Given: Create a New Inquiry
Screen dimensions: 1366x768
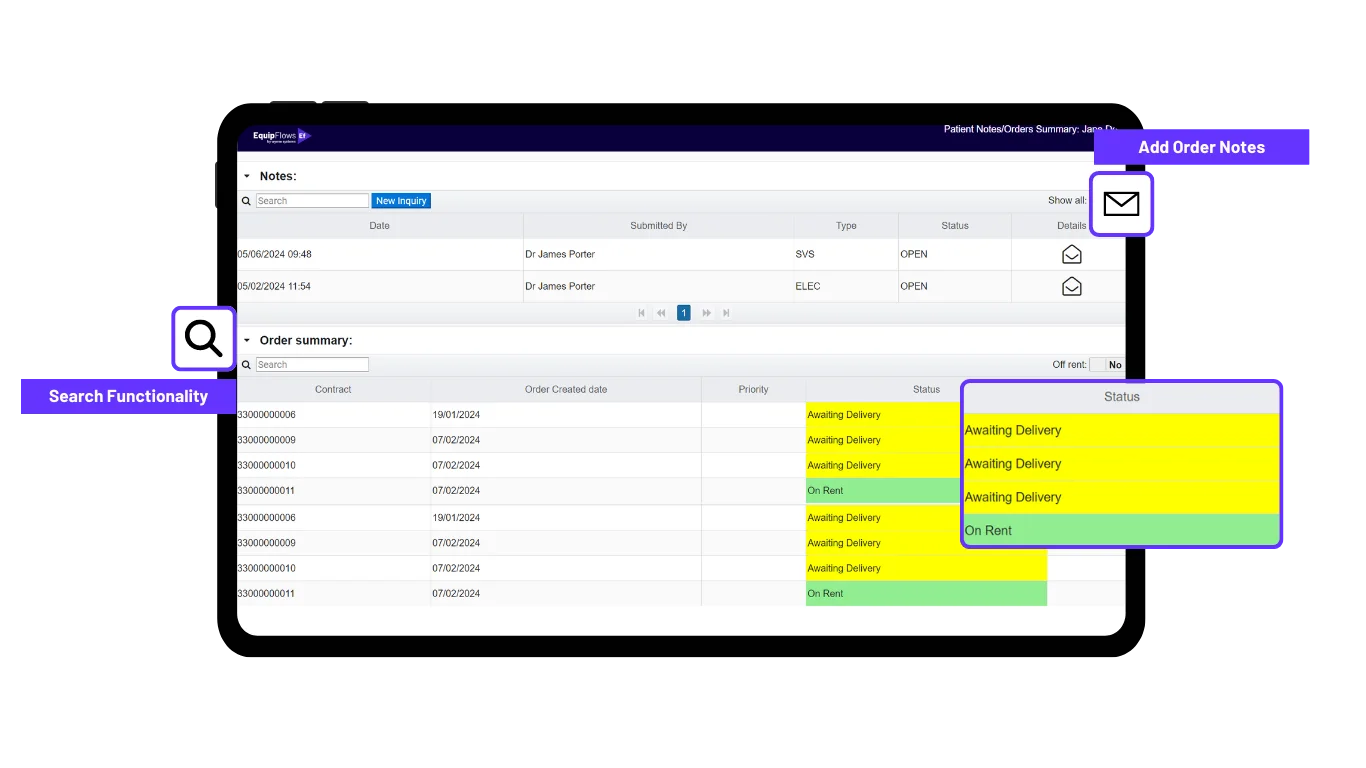Looking at the screenshot, I should tap(401, 201).
